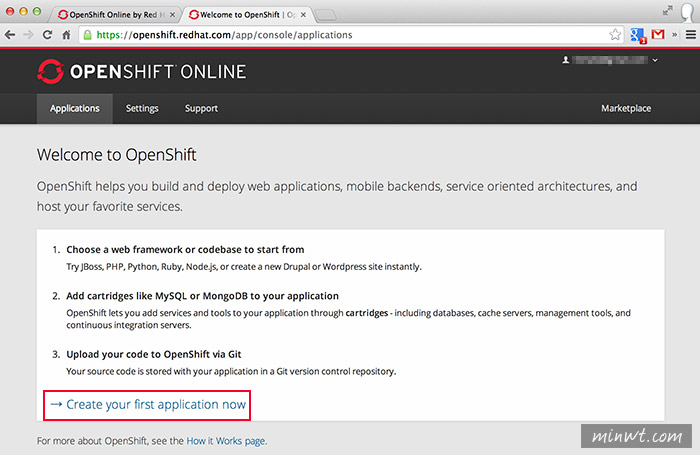Click the Welcome to OpenShift heading

117,155
